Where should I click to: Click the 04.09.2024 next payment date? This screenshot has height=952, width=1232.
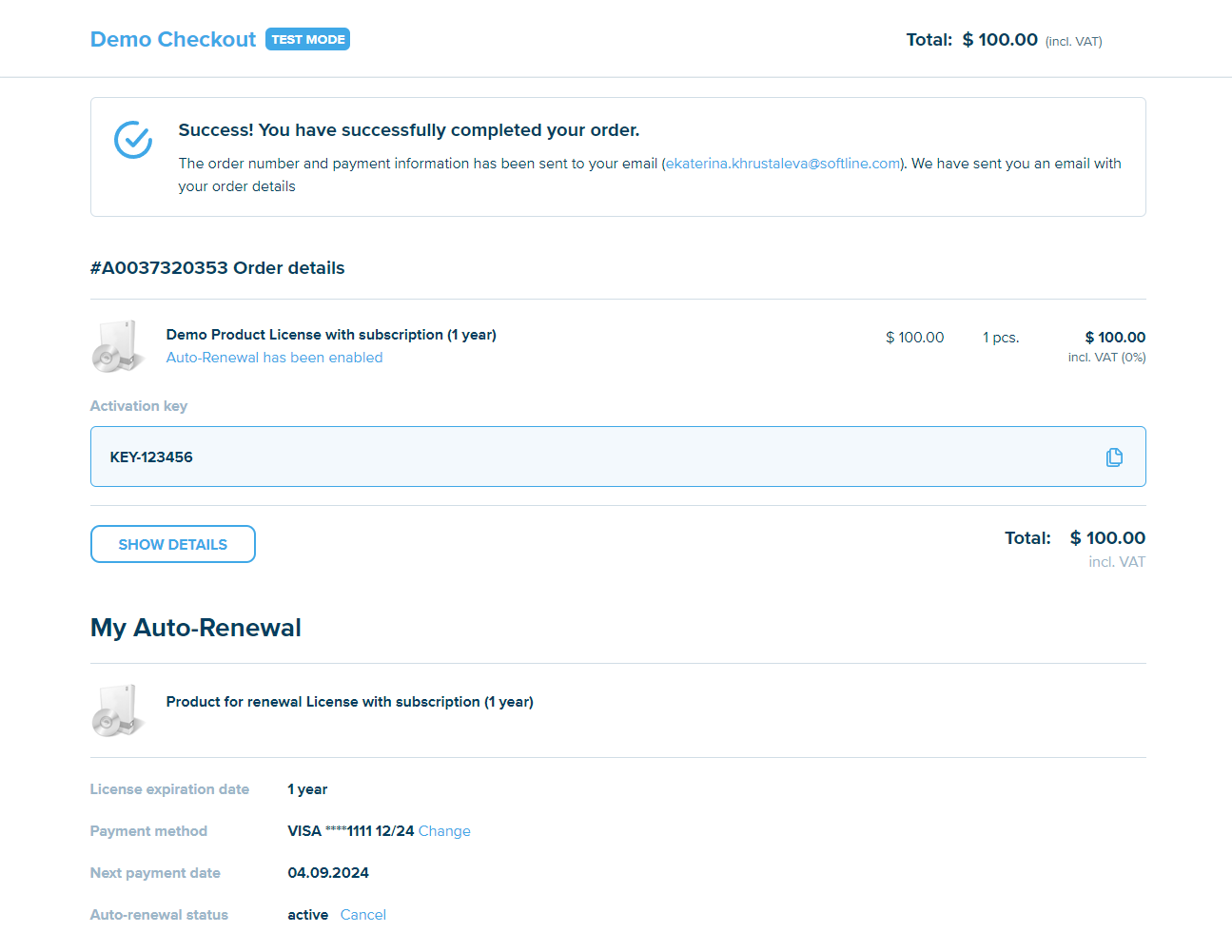328,873
